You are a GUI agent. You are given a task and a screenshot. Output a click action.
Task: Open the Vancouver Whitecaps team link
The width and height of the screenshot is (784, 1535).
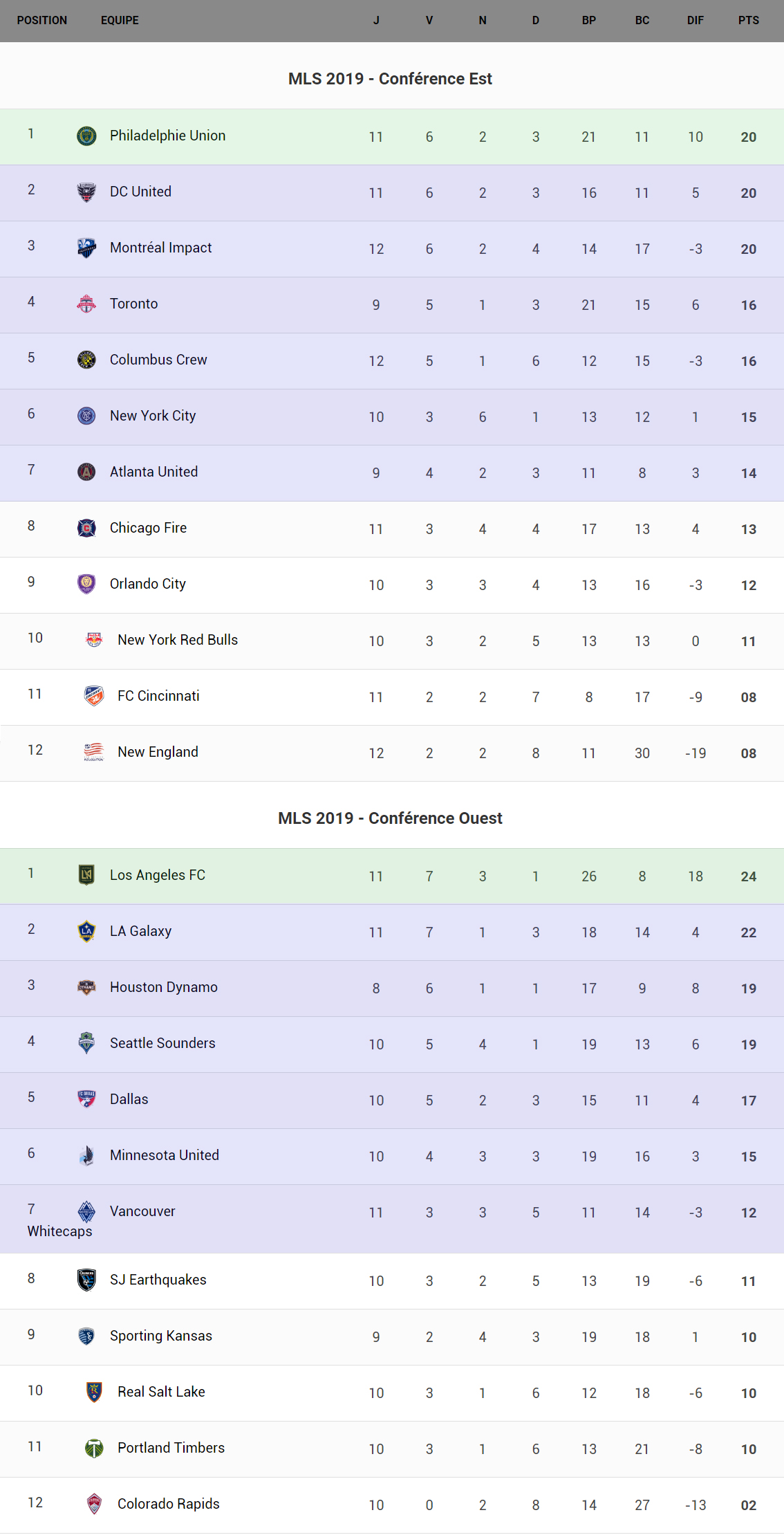pyautogui.click(x=142, y=1211)
